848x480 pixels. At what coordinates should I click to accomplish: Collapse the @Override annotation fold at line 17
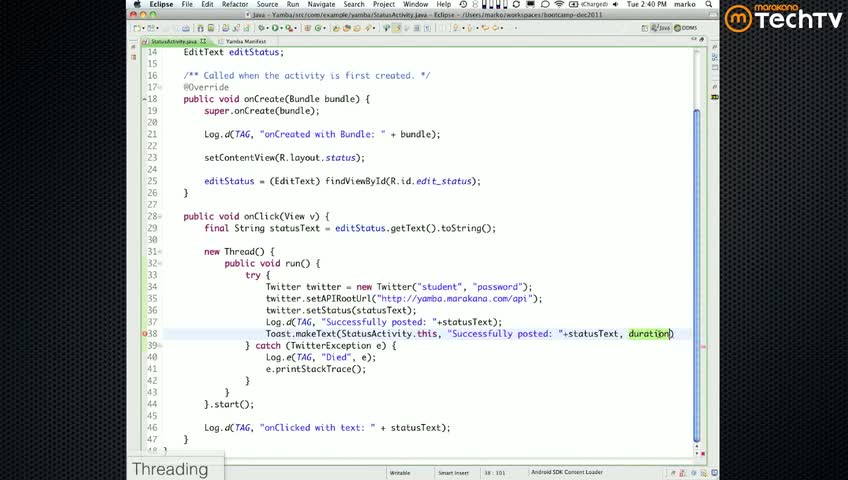pos(160,87)
